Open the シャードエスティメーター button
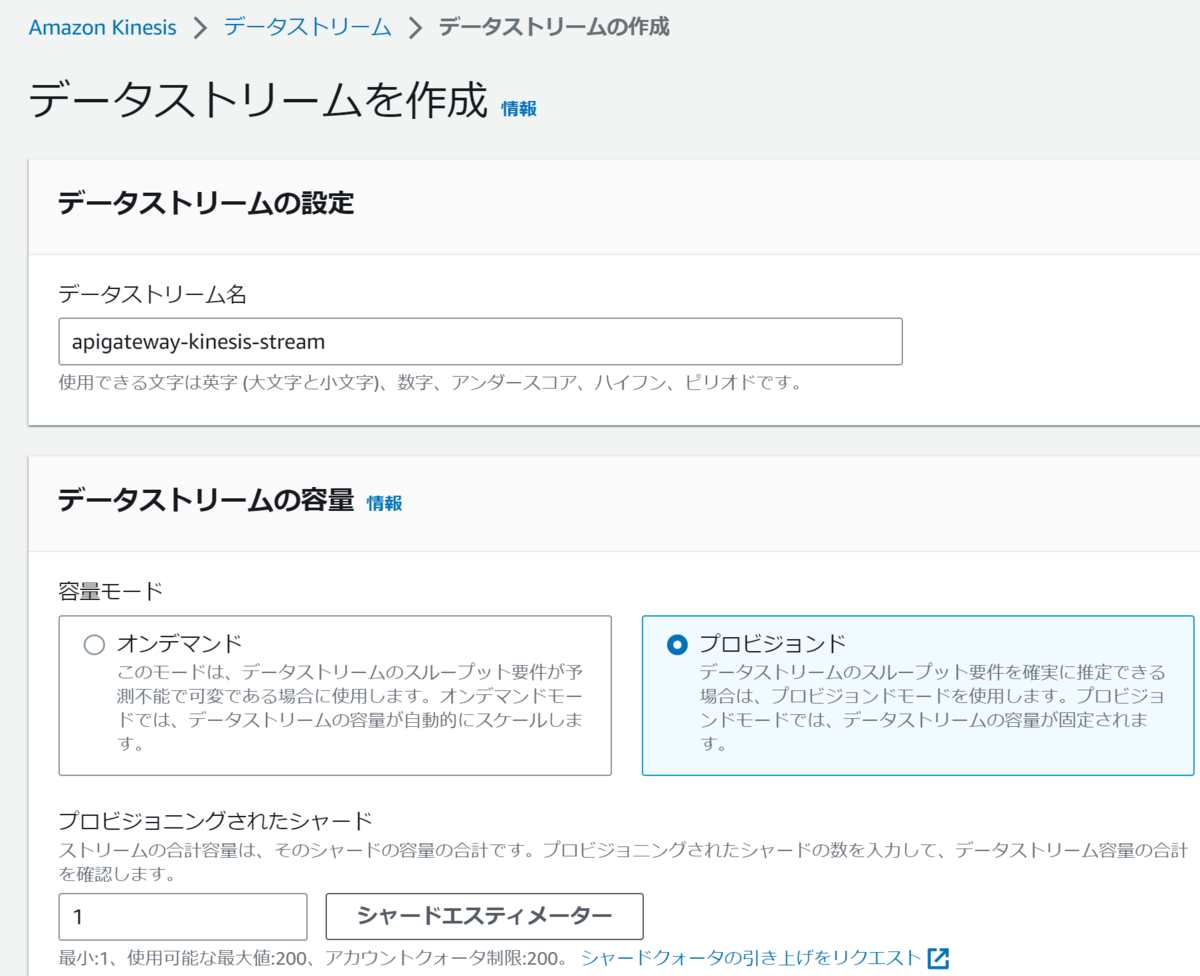The width and height of the screenshot is (1200, 976). click(x=484, y=916)
